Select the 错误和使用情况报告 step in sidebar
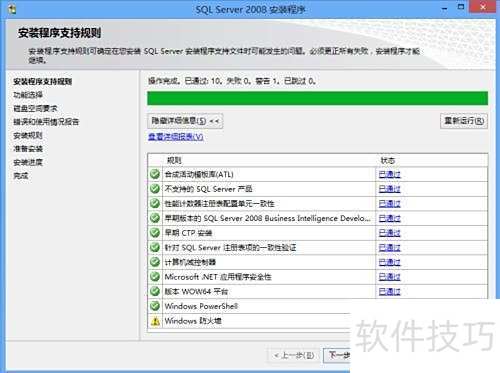The image size is (500, 373). [46, 122]
